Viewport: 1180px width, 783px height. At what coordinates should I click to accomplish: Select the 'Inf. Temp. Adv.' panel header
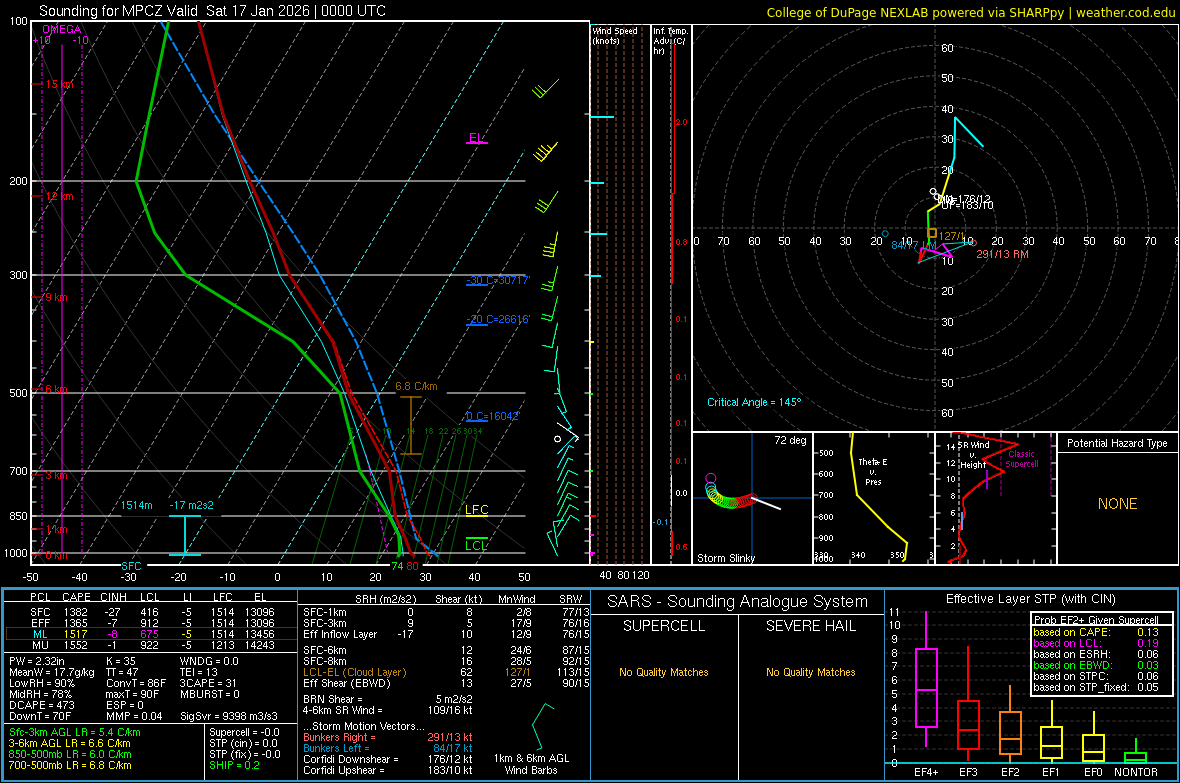point(670,41)
